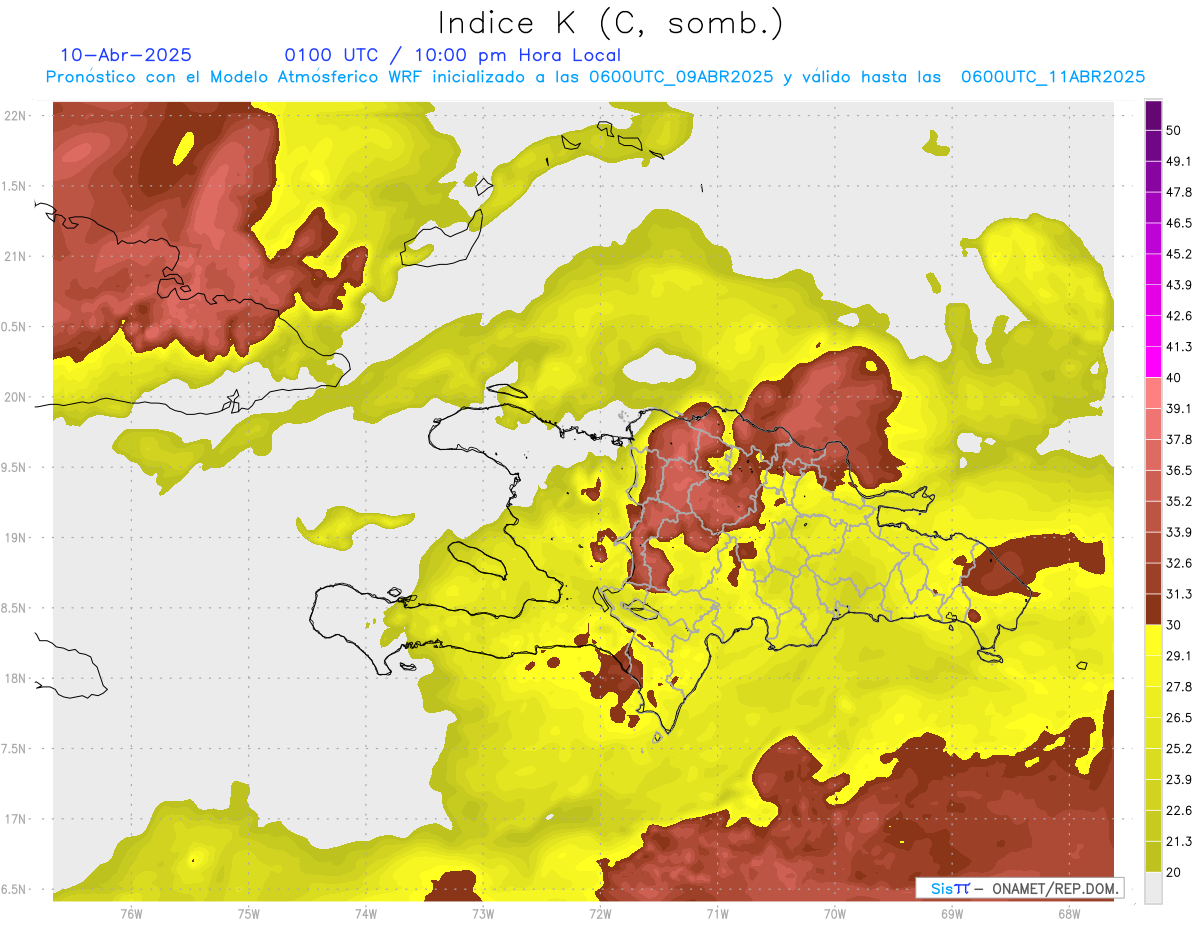This screenshot has width=1200, height=927.
Task: Pick the light gray colorbar segment below 20
Action: (x=1153, y=886)
